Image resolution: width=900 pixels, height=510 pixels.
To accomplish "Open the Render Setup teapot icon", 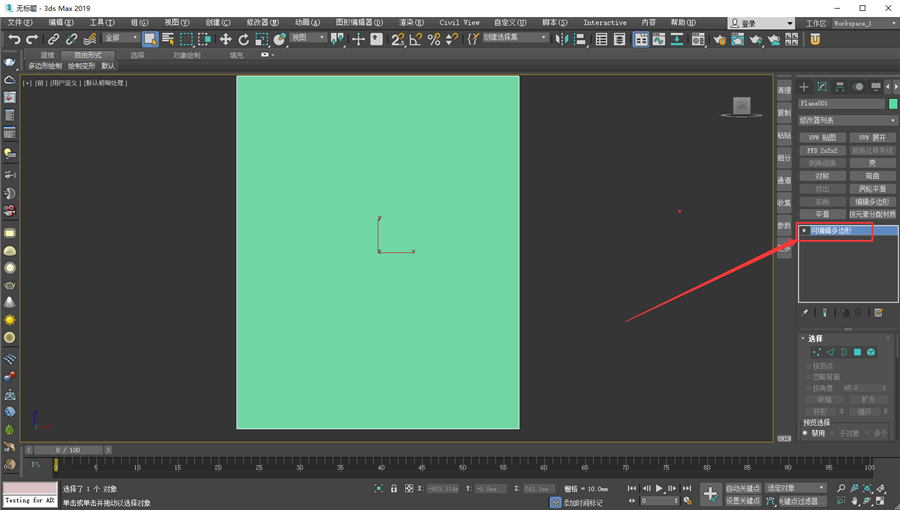I will 719,39.
